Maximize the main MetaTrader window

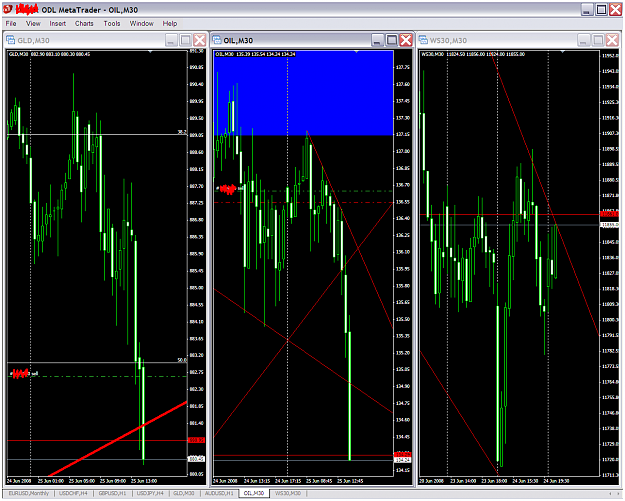click(x=601, y=10)
